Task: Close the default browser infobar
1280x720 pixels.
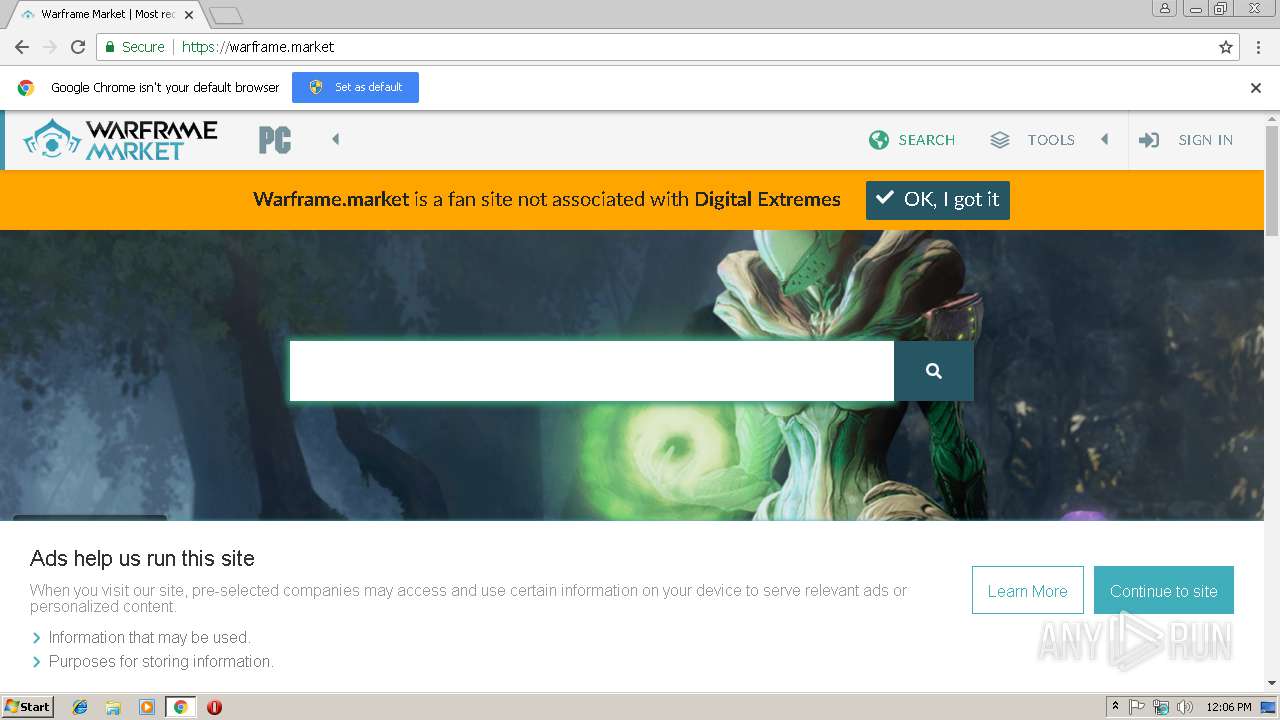Action: tap(1256, 88)
